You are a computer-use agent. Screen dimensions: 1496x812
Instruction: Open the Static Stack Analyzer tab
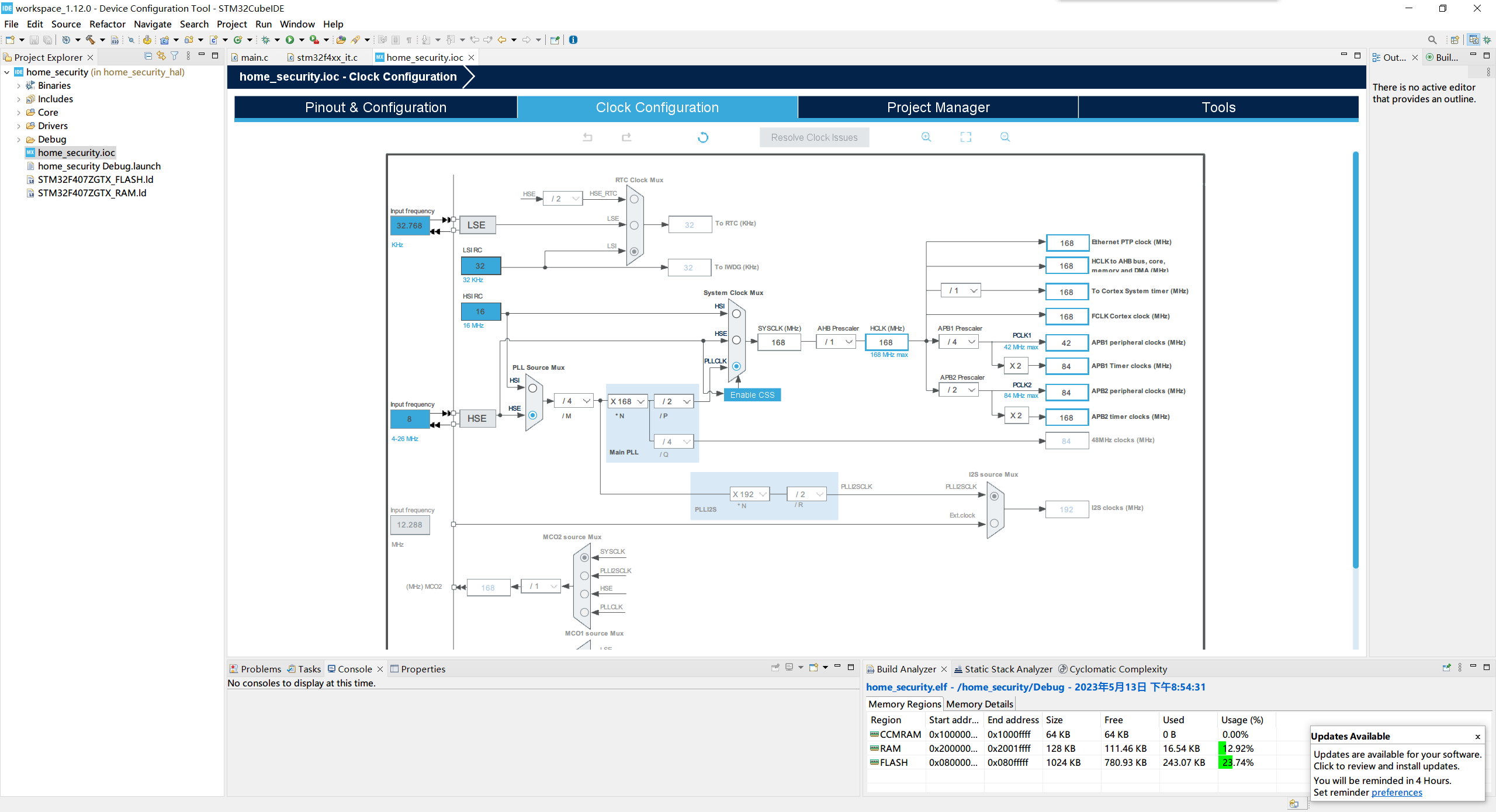pos(1003,669)
